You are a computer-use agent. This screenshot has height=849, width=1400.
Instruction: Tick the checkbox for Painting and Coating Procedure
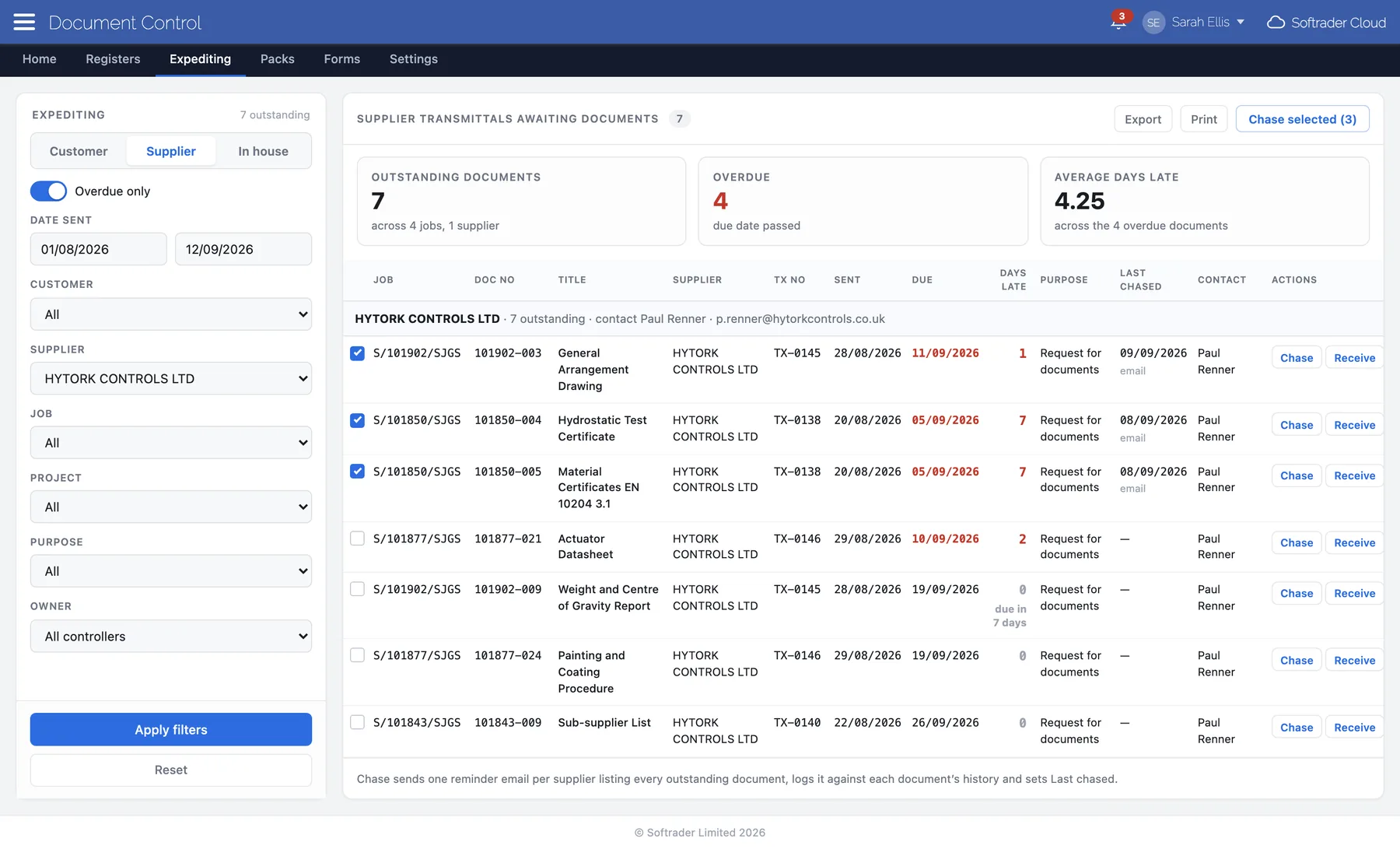[357, 655]
